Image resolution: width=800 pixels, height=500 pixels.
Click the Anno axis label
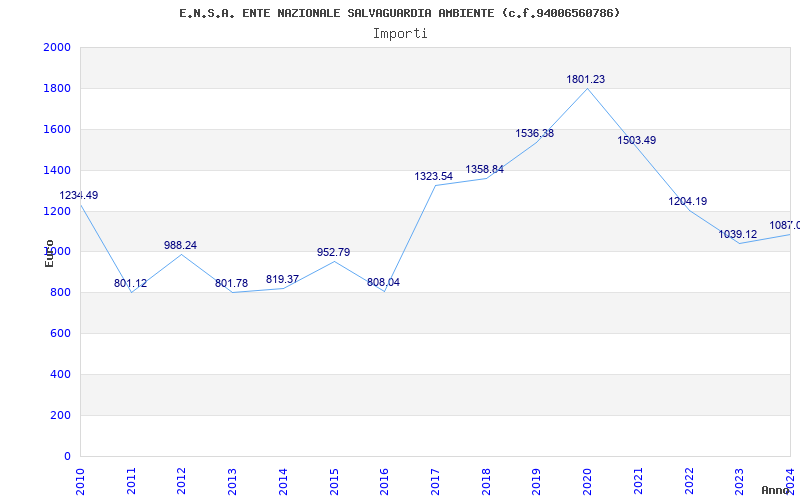pyautogui.click(x=775, y=490)
